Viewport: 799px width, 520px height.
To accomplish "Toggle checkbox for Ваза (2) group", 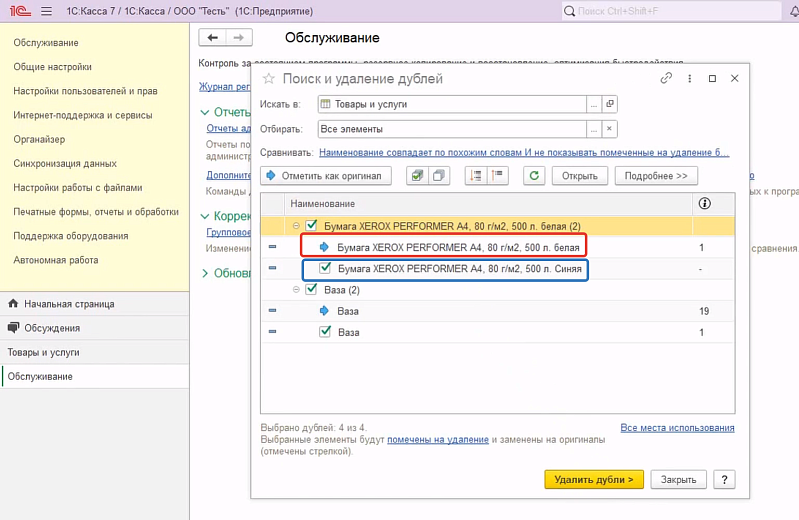I will point(311,290).
